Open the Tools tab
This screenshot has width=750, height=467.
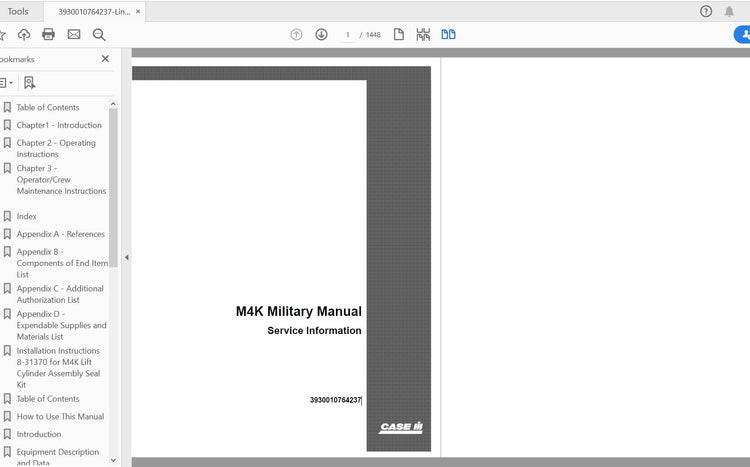(x=18, y=11)
